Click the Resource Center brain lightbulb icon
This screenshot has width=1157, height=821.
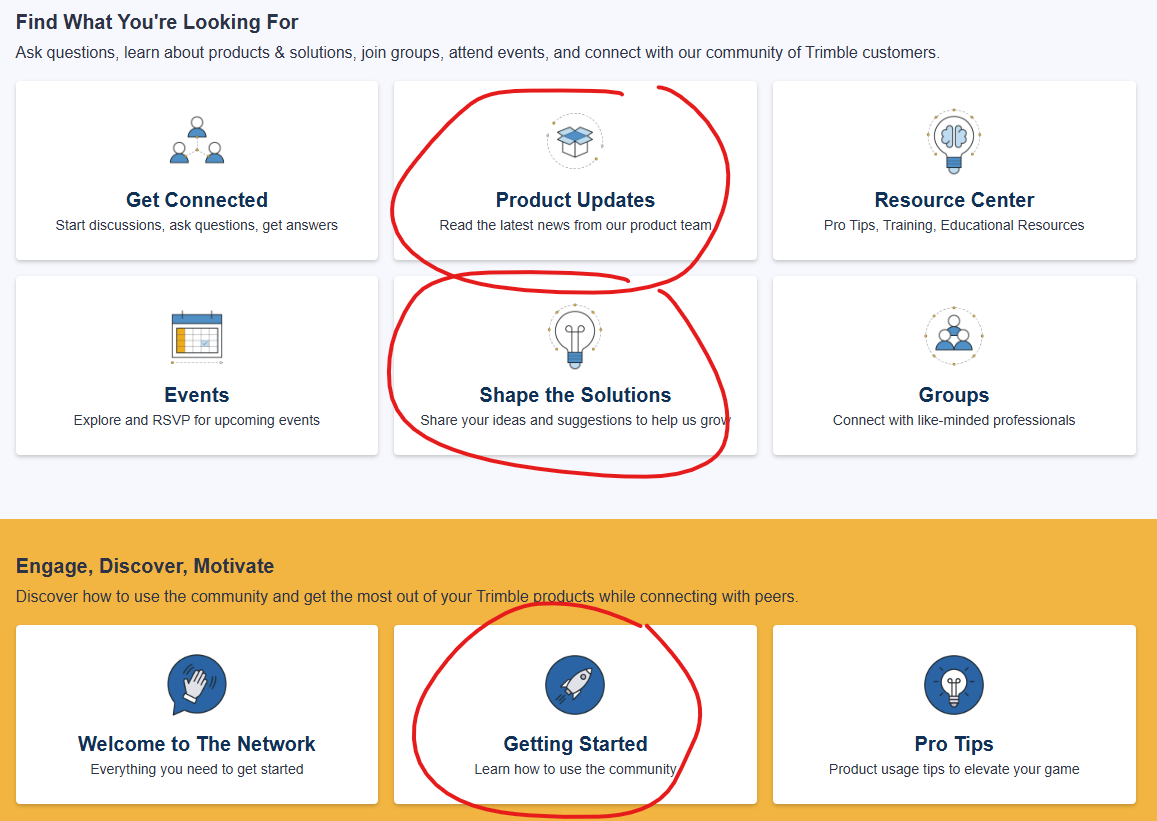point(954,140)
